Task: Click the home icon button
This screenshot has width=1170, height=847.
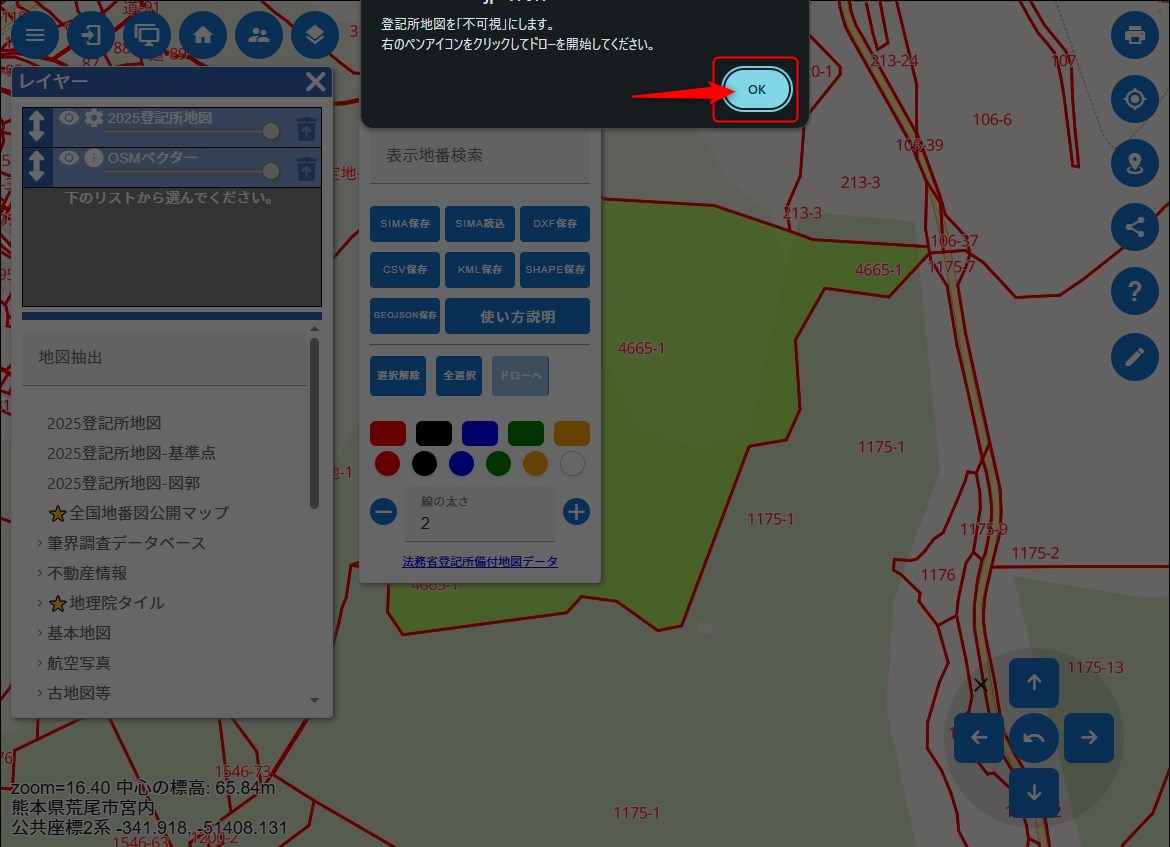Action: pyautogui.click(x=203, y=36)
